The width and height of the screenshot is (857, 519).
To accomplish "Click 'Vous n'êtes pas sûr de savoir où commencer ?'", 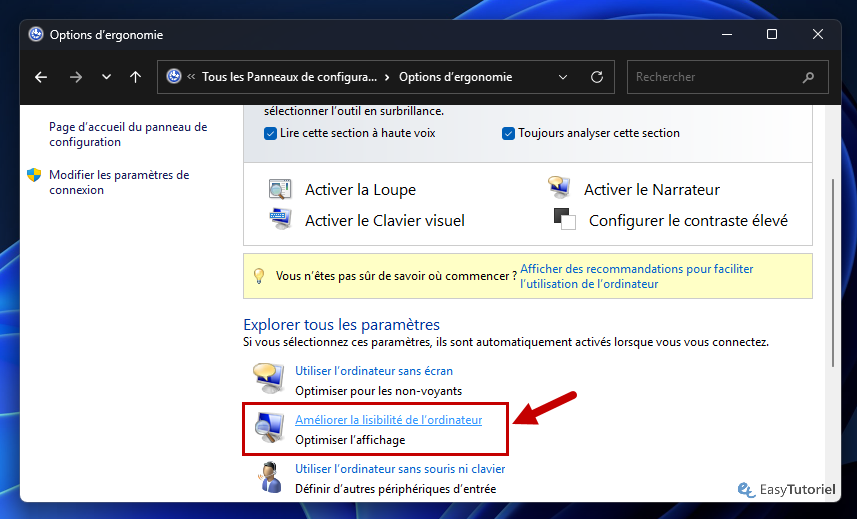I will click(x=396, y=276).
